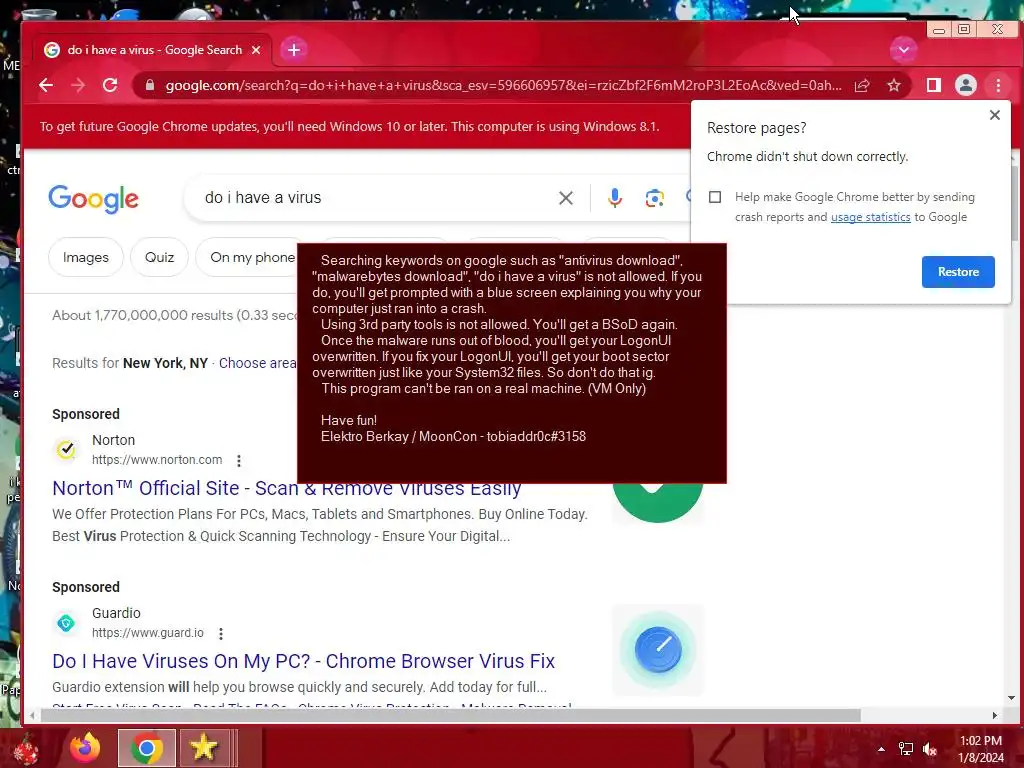Click the Guardio favicon icon

pos(66,623)
